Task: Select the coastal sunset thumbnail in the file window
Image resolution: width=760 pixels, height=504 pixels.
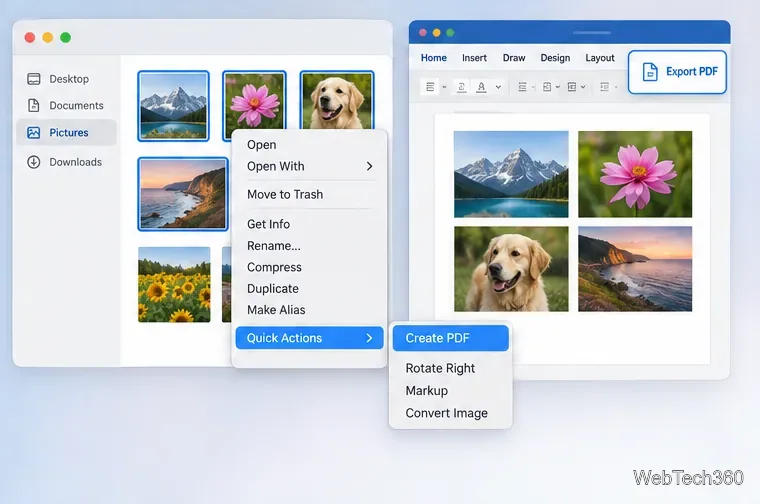Action: pyautogui.click(x=183, y=194)
